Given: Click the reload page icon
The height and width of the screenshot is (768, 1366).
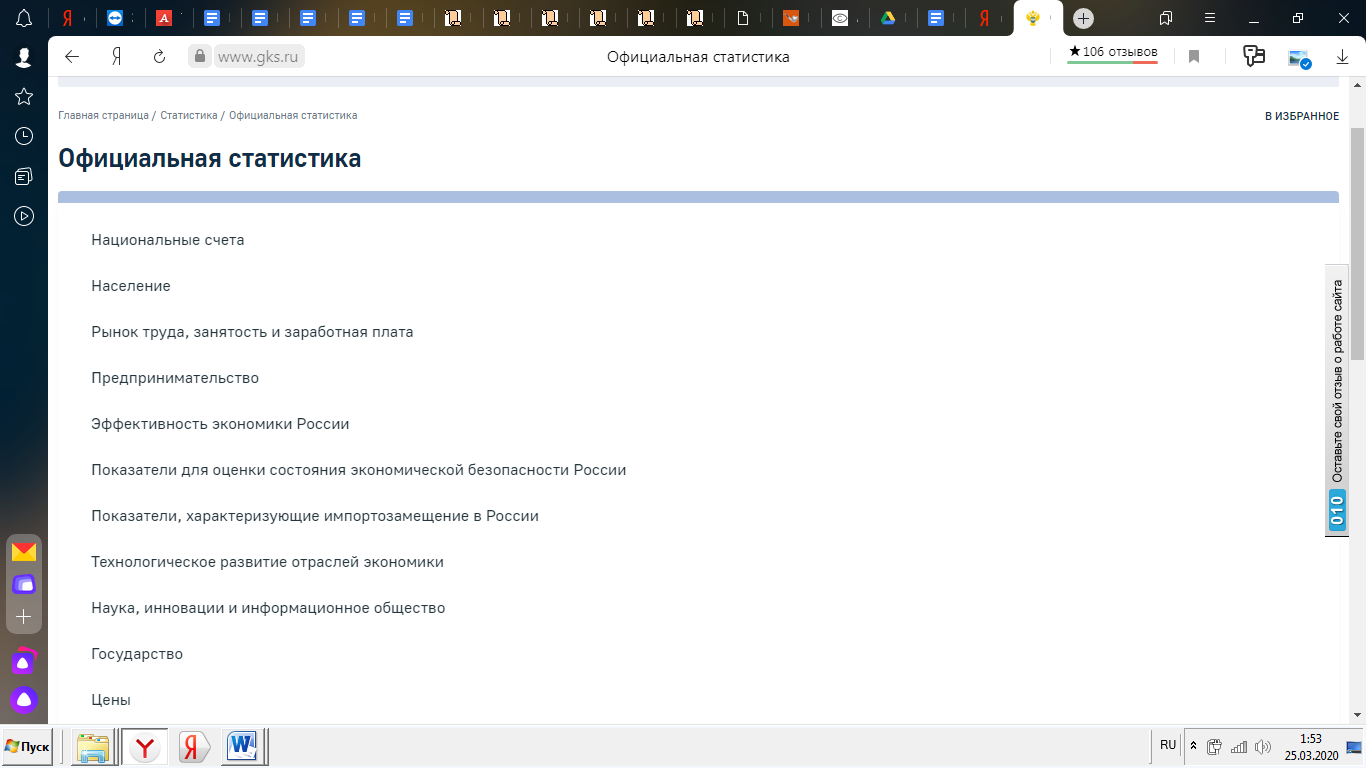Looking at the screenshot, I should click(159, 57).
